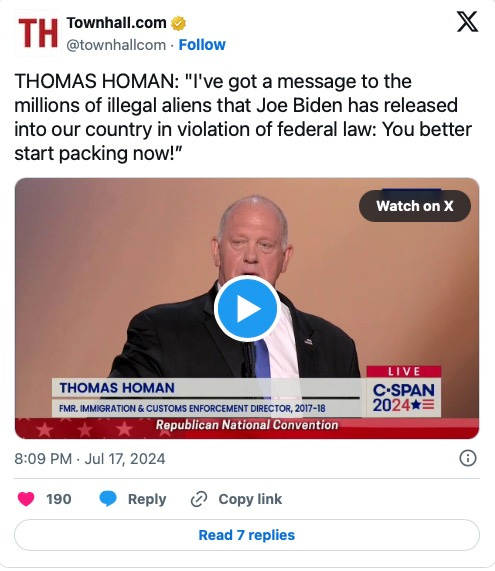The height and width of the screenshot is (571, 495).
Task: Play the Thomas Homan video
Action: pos(247,309)
